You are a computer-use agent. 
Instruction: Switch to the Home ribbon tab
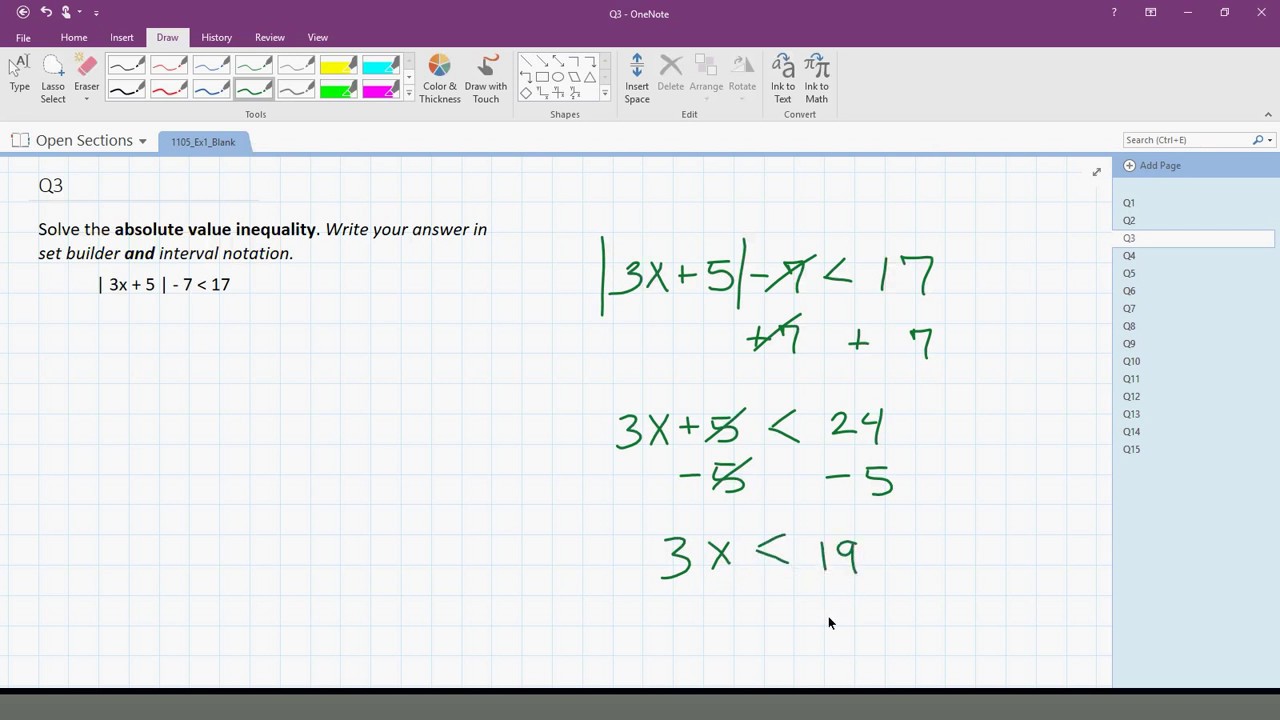pyautogui.click(x=74, y=37)
